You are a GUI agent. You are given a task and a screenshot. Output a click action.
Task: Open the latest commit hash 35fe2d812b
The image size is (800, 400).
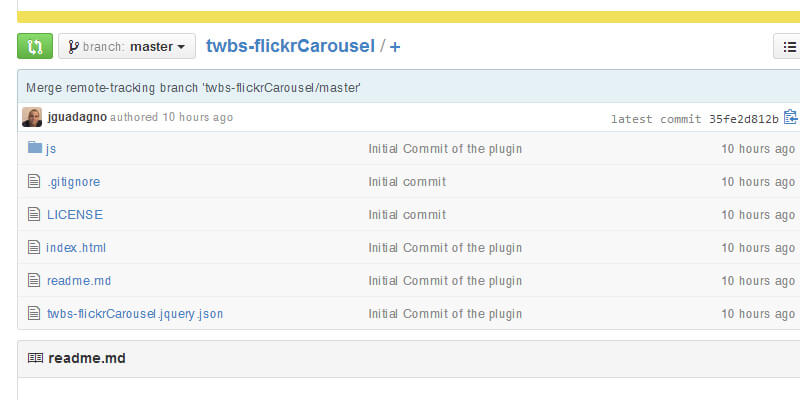tap(743, 118)
